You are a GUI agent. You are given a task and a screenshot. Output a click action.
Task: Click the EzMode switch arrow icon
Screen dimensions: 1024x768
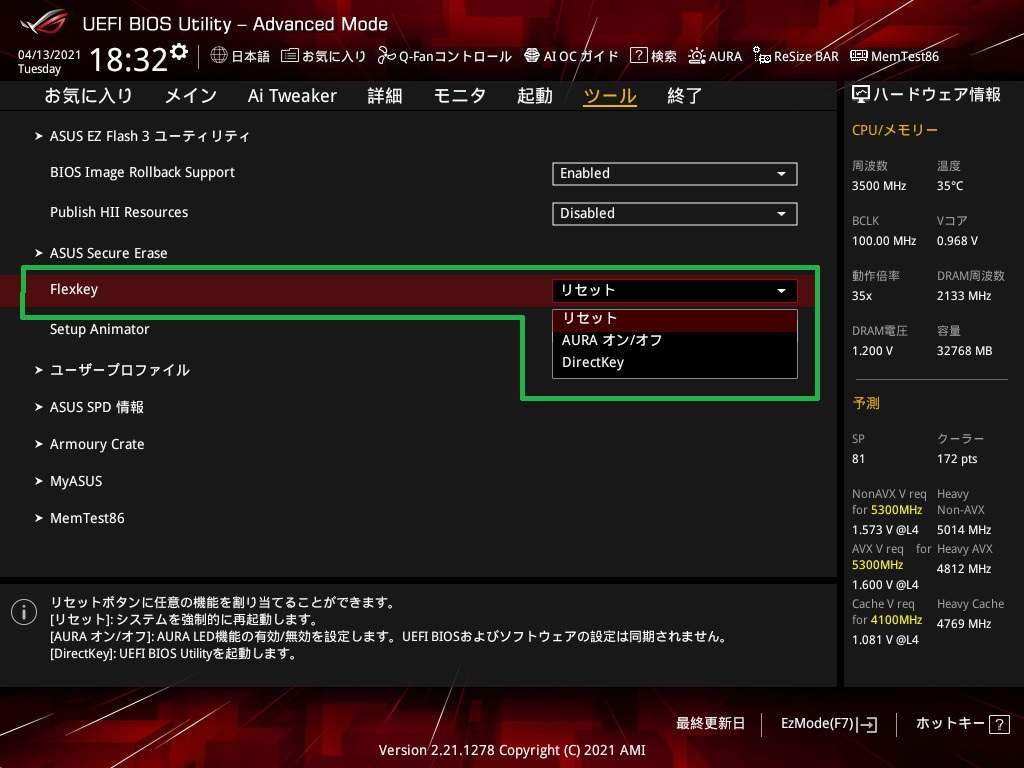(x=869, y=724)
